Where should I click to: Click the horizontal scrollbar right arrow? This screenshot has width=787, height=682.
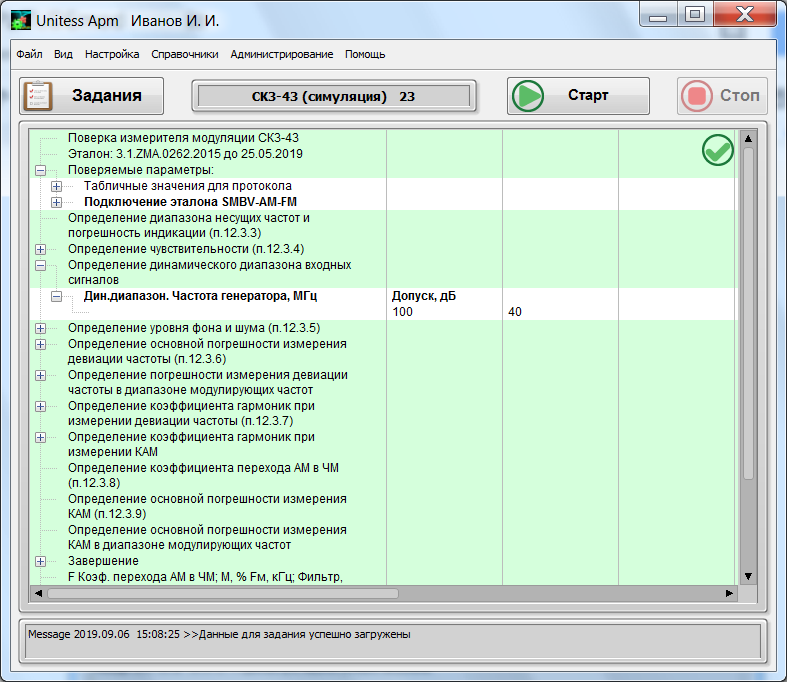tap(729, 593)
